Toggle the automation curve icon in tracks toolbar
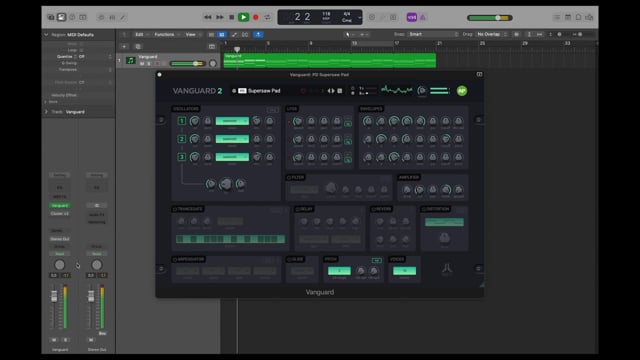Image resolution: width=640 pixels, height=360 pixels. [234, 35]
